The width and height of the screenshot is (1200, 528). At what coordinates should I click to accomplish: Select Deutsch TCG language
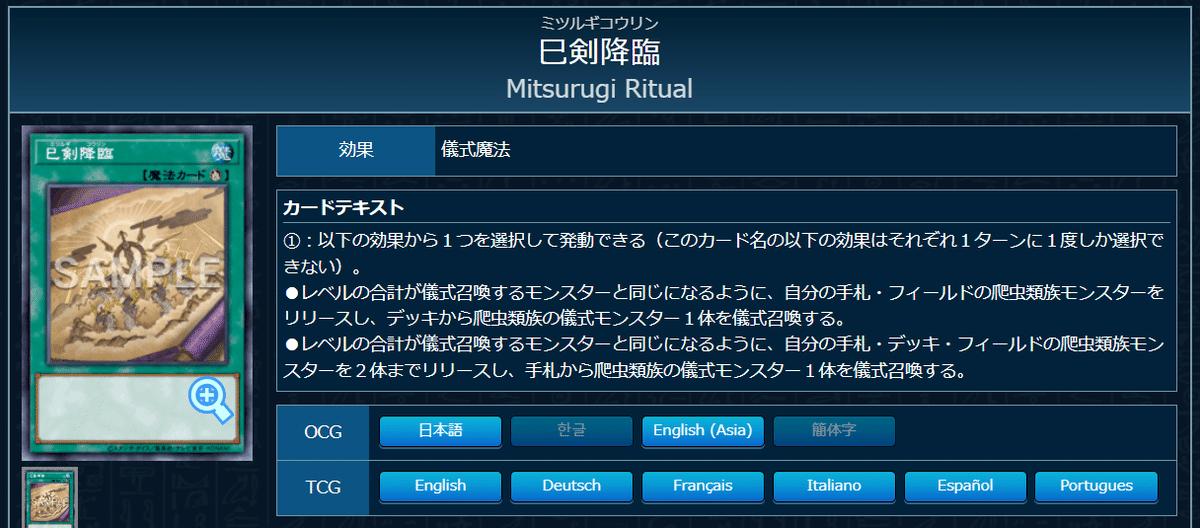pos(572,486)
